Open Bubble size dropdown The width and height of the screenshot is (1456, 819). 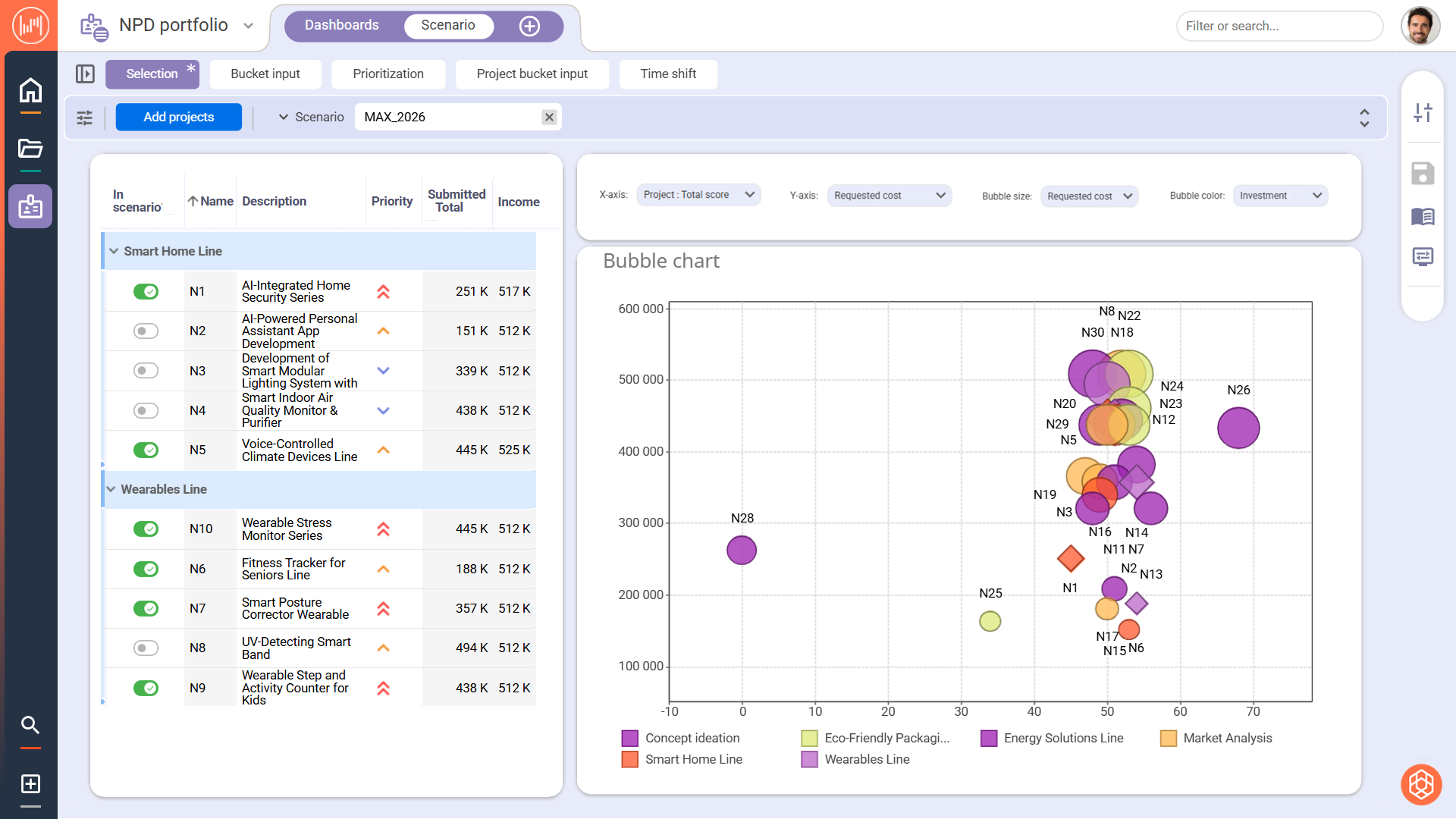[x=1089, y=196]
